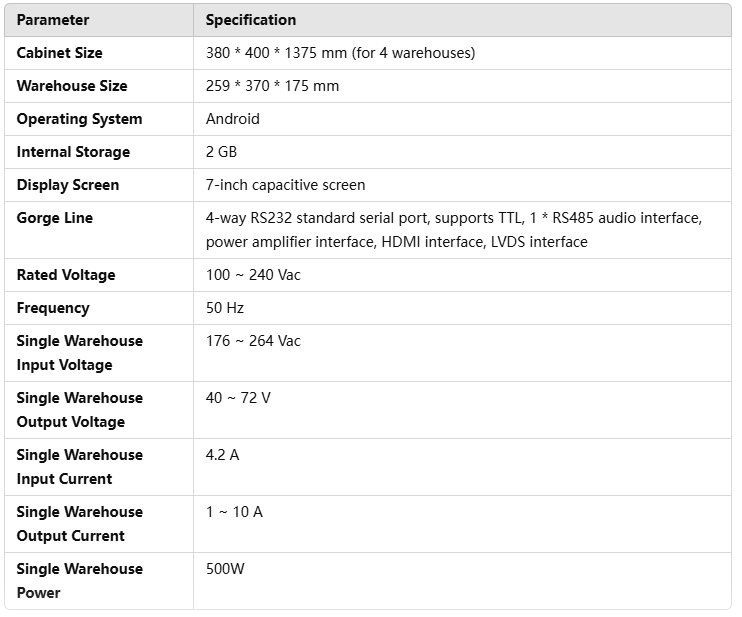The image size is (742, 617).
Task: Select the Warehouse Size label
Action: (x=72, y=86)
